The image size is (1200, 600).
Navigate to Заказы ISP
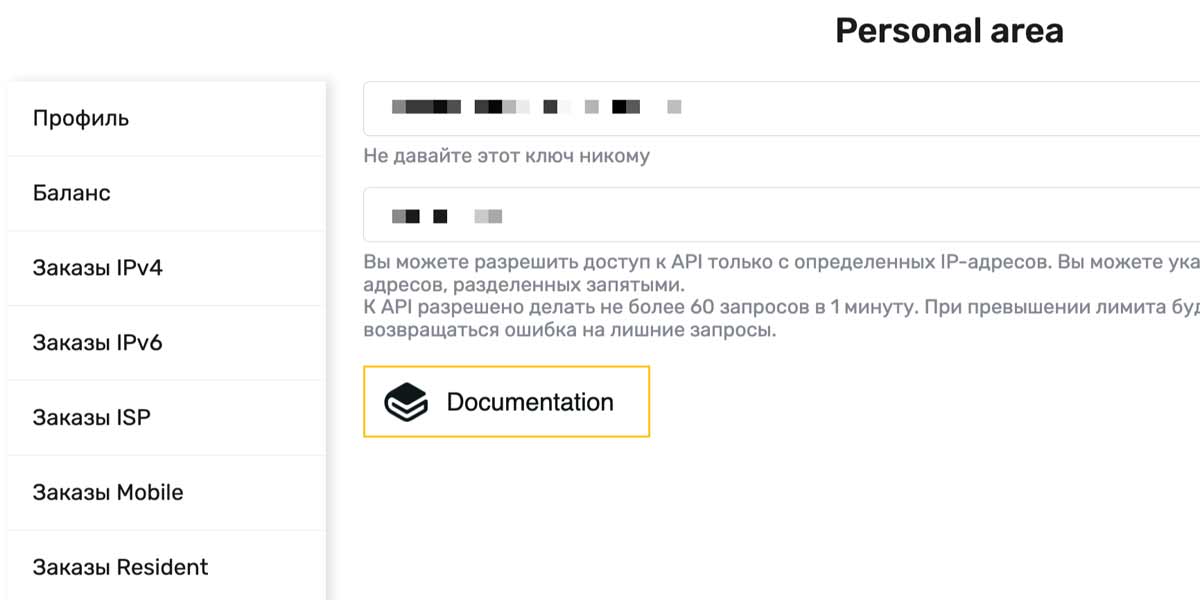coord(91,417)
